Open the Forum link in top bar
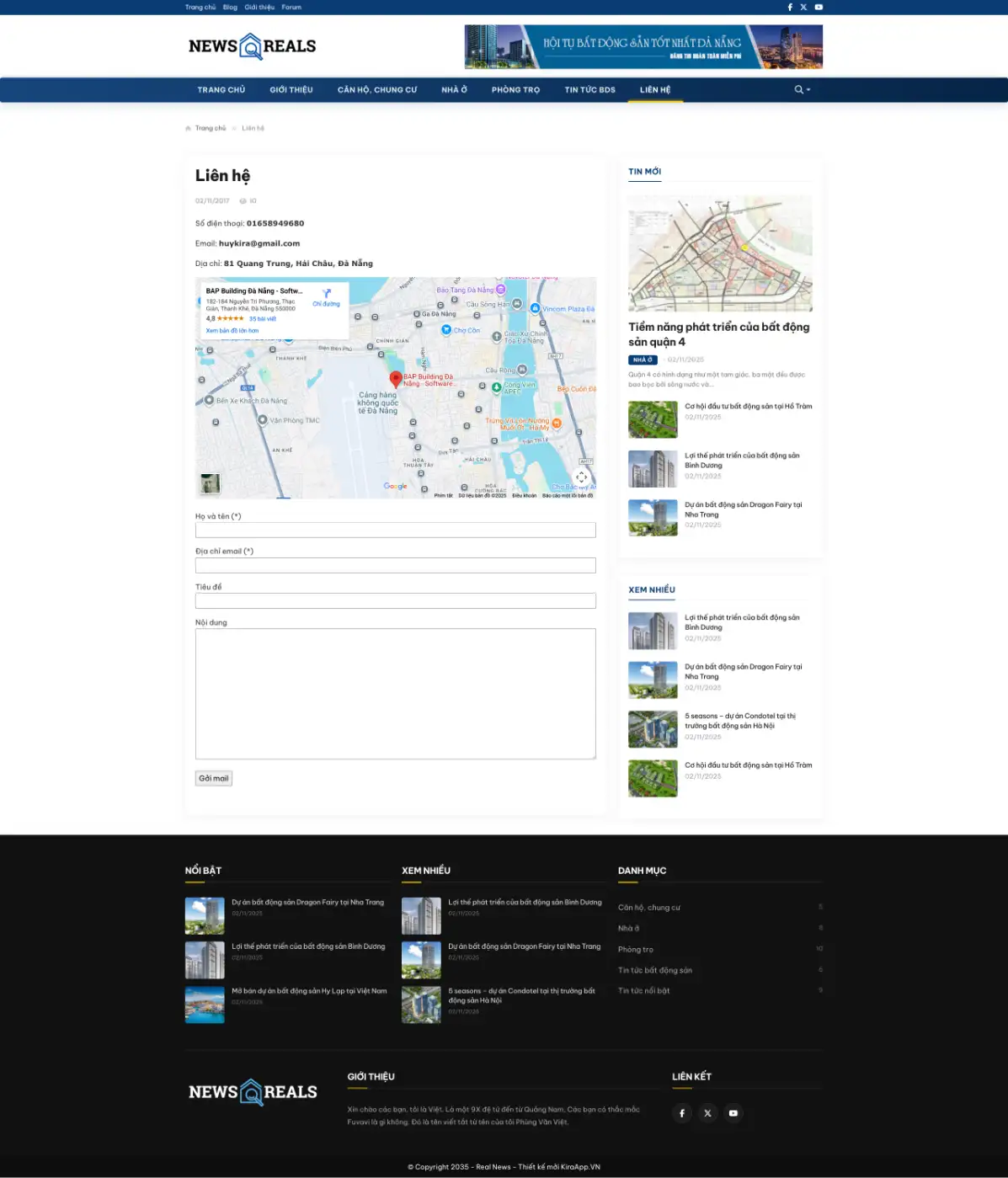Image resolution: width=1008 pixels, height=1178 pixels. 291,7
